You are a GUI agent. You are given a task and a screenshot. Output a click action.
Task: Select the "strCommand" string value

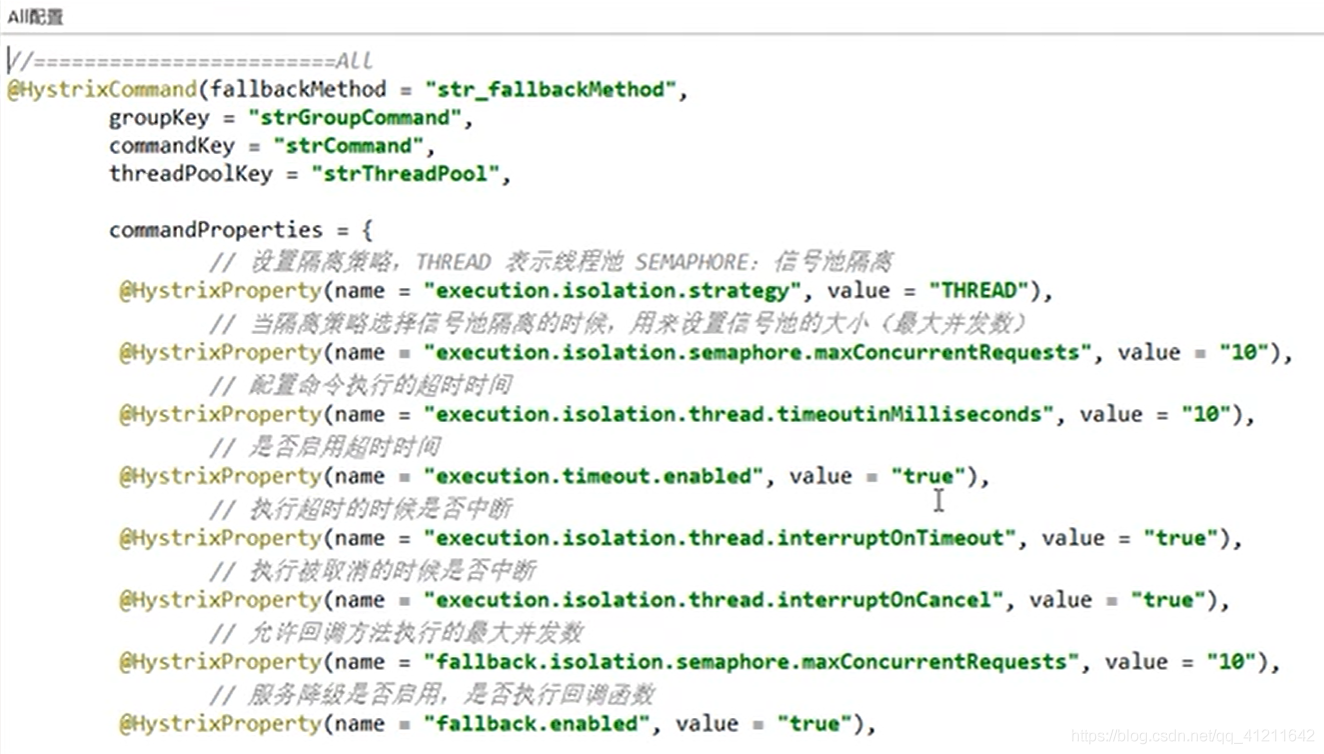pos(348,146)
